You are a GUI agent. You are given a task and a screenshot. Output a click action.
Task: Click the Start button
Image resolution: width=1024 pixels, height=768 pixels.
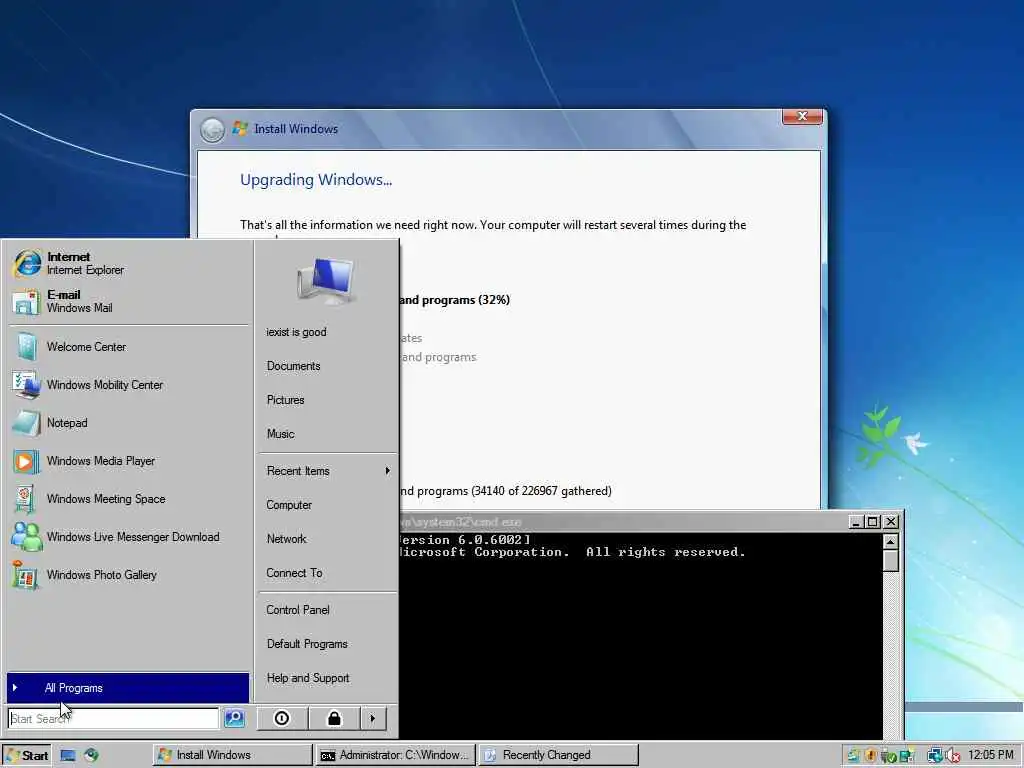pyautogui.click(x=26, y=755)
